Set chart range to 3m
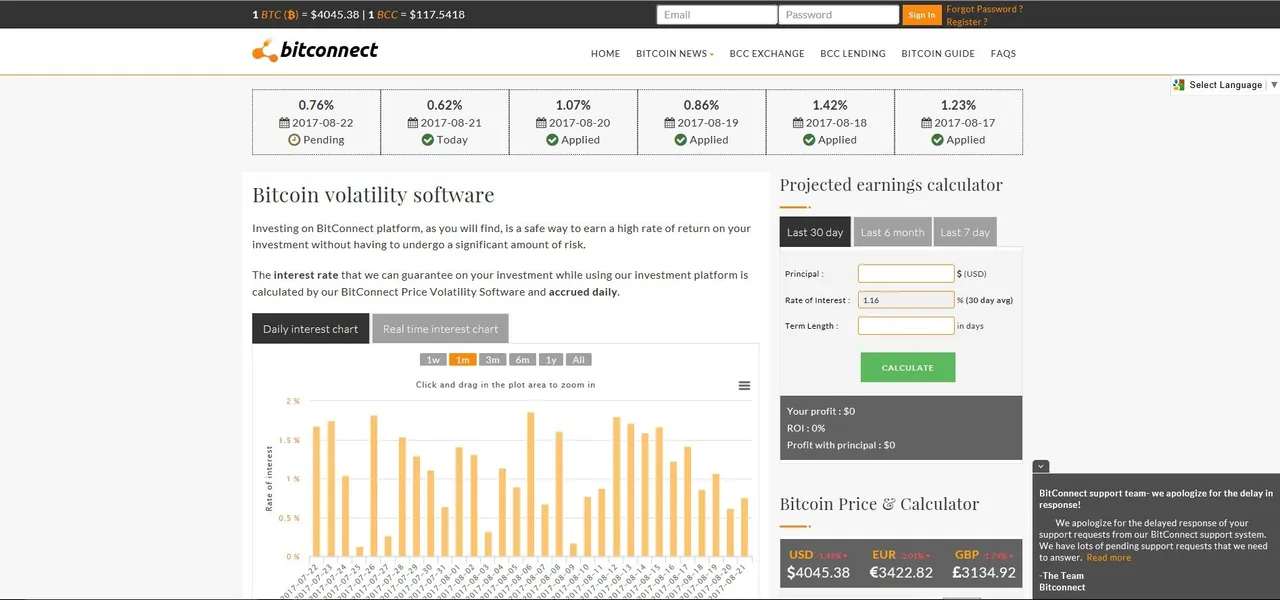This screenshot has width=1280, height=600. [x=492, y=360]
